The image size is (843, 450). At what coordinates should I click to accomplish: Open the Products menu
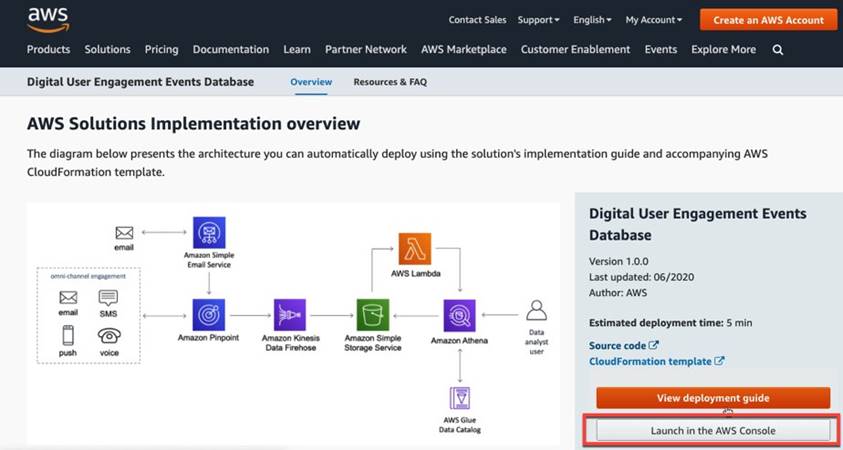(x=48, y=49)
